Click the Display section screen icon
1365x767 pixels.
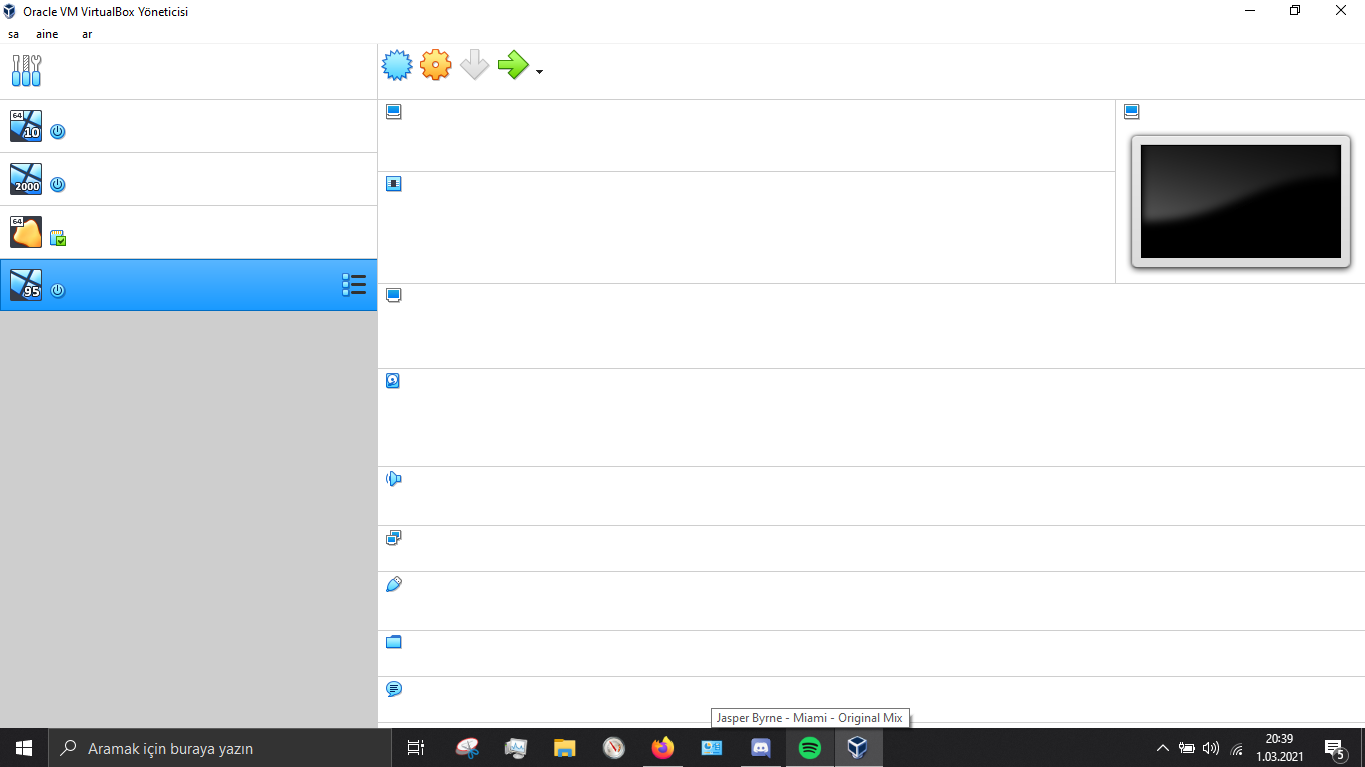click(x=394, y=296)
